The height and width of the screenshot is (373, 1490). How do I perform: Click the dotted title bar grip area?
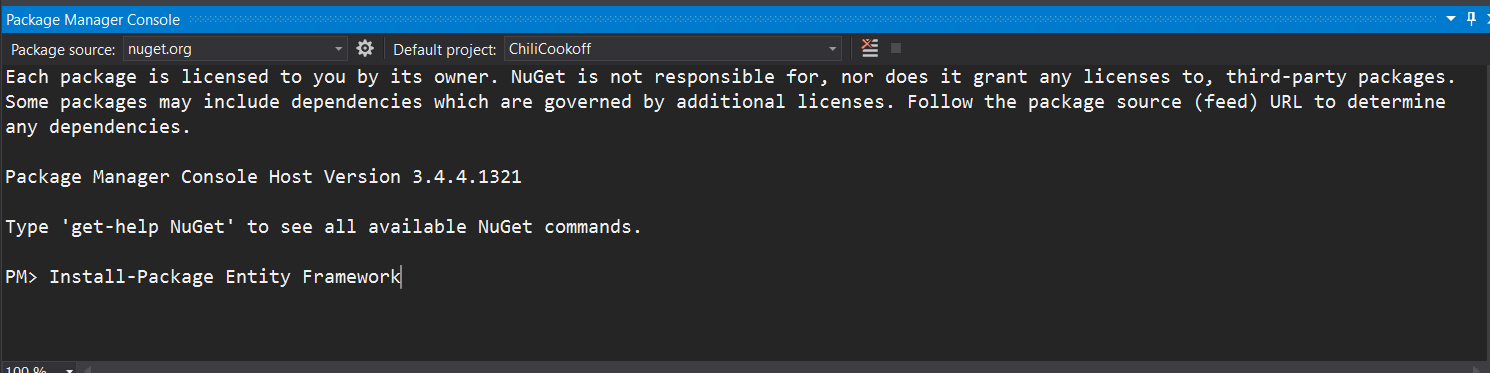(813, 19)
